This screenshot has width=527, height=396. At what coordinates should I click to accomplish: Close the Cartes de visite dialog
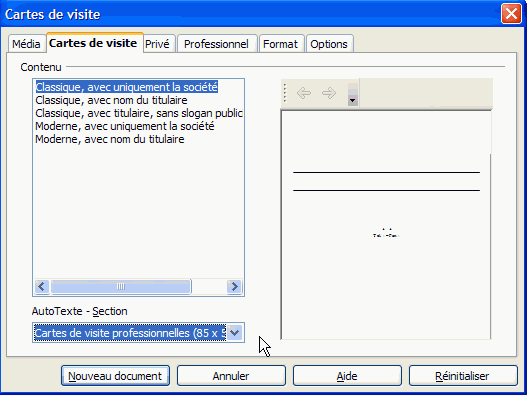(511, 14)
